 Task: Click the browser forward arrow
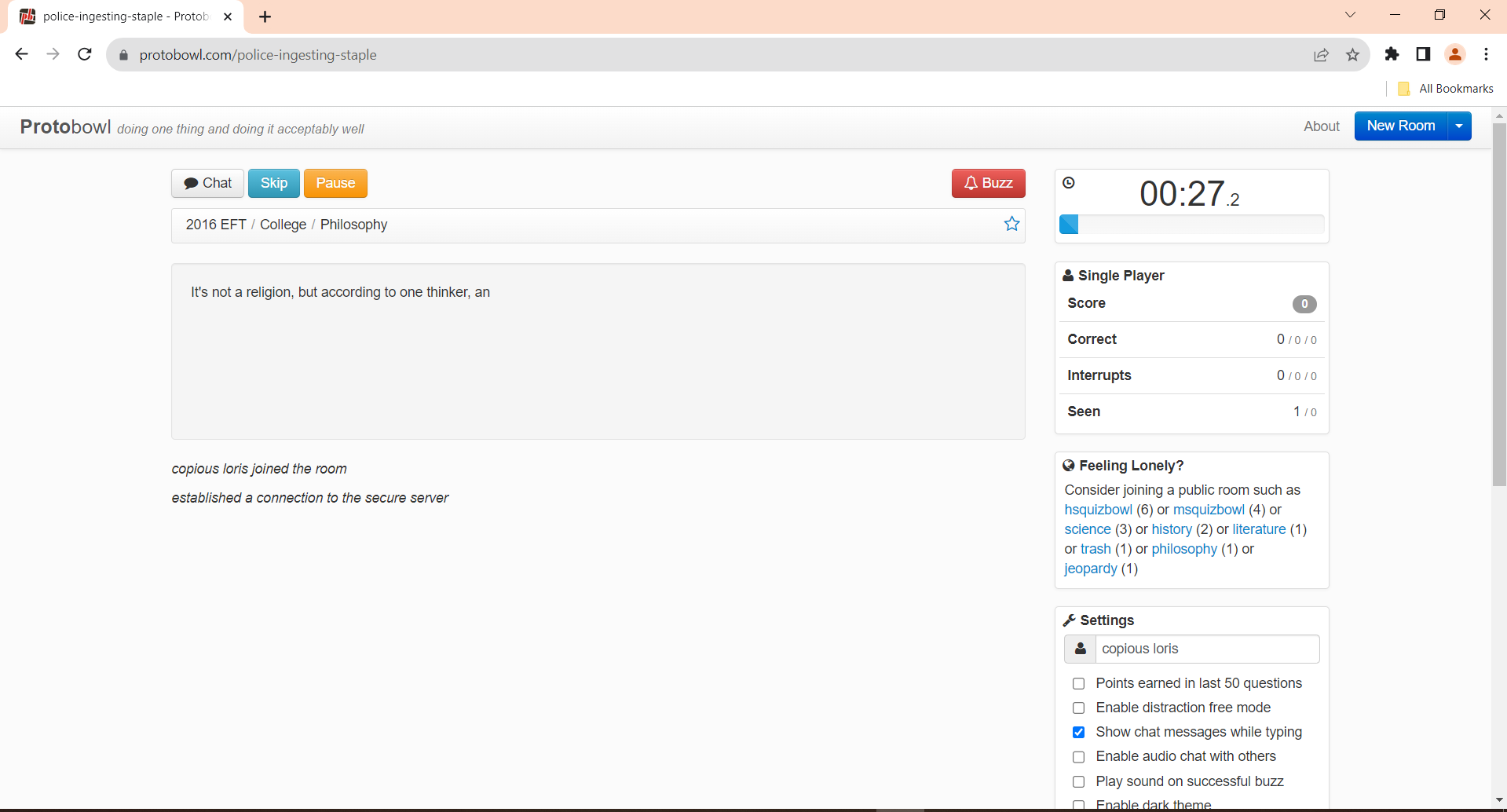pyautogui.click(x=53, y=54)
